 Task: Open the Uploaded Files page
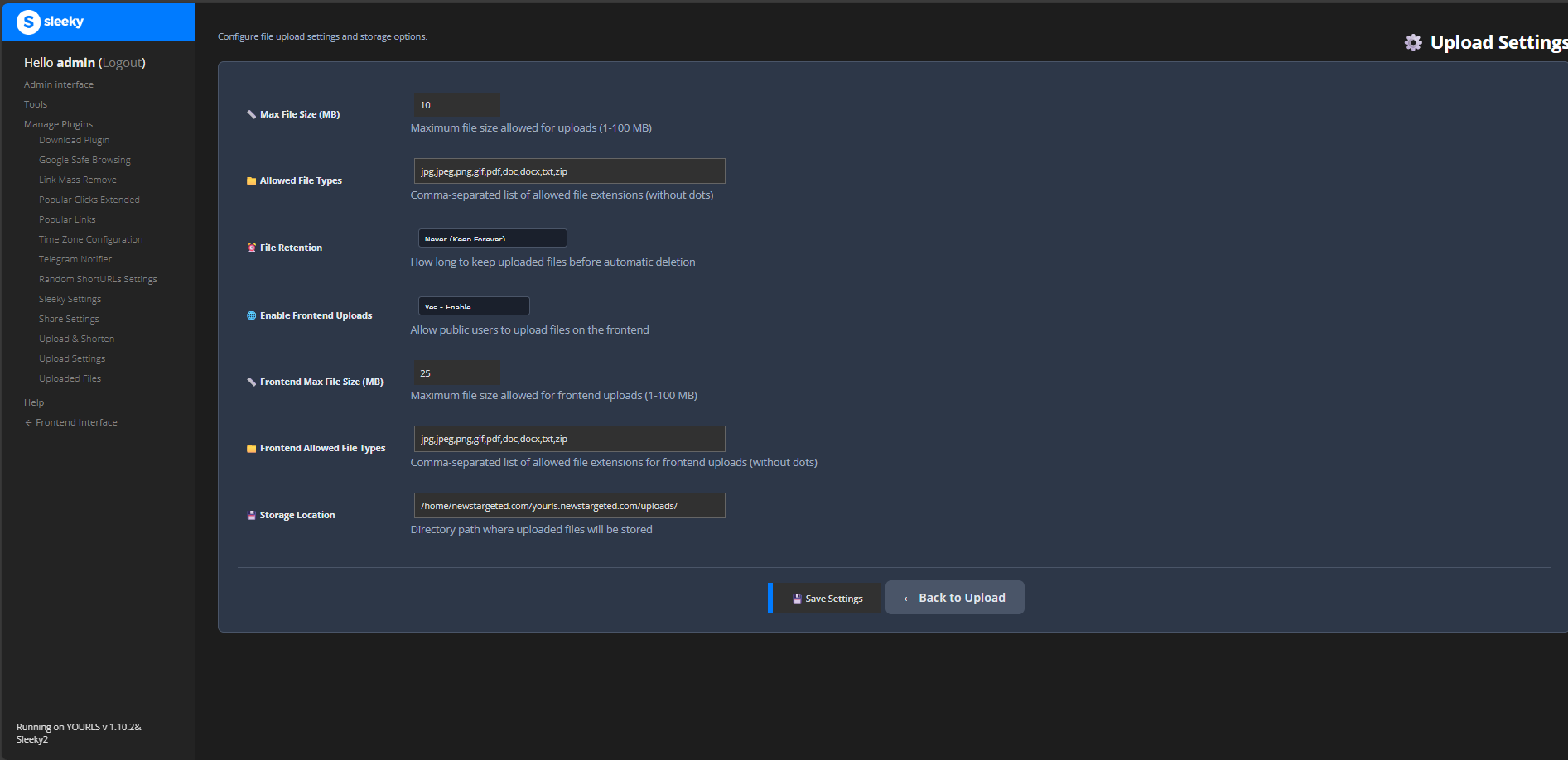point(70,378)
